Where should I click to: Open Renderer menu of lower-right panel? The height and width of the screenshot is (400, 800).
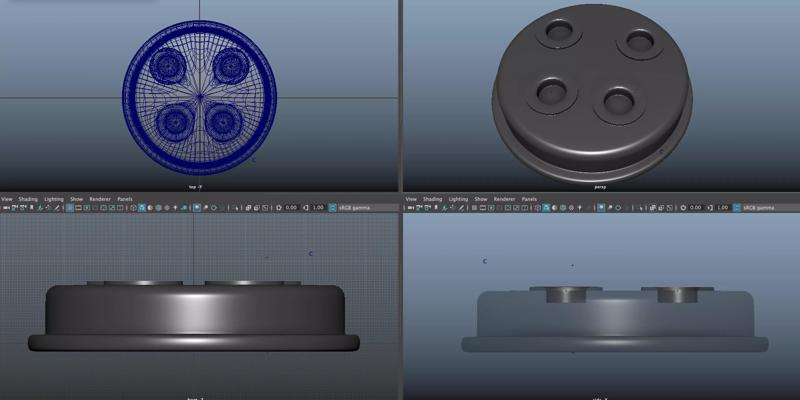(x=504, y=199)
